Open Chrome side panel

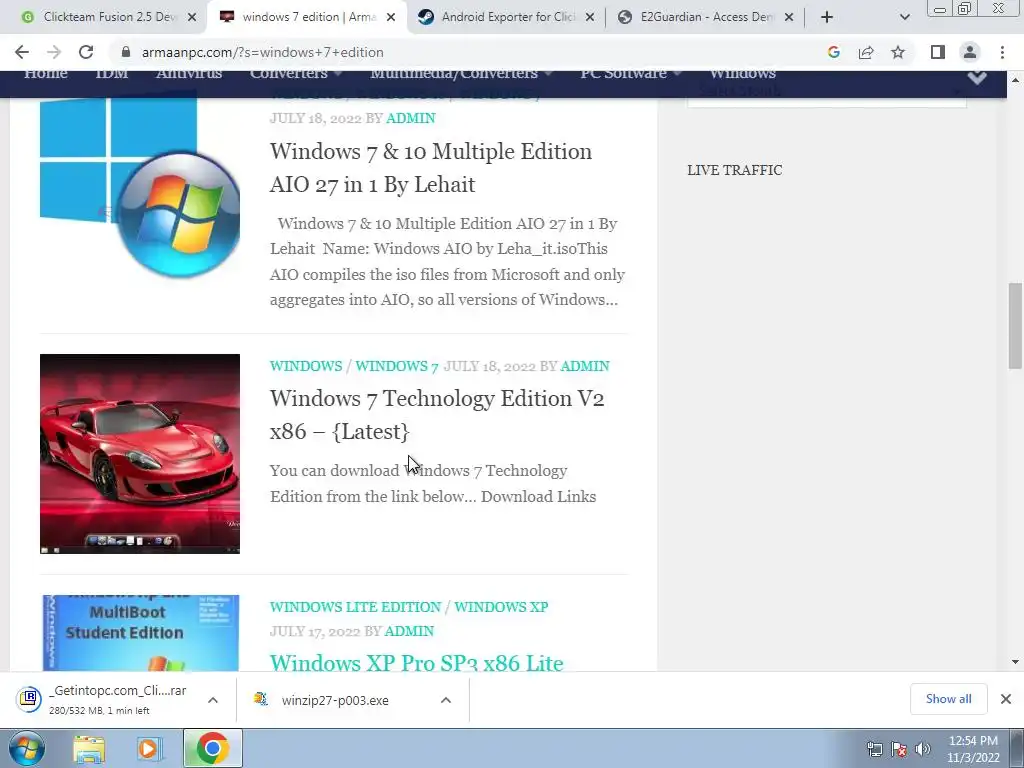point(938,52)
